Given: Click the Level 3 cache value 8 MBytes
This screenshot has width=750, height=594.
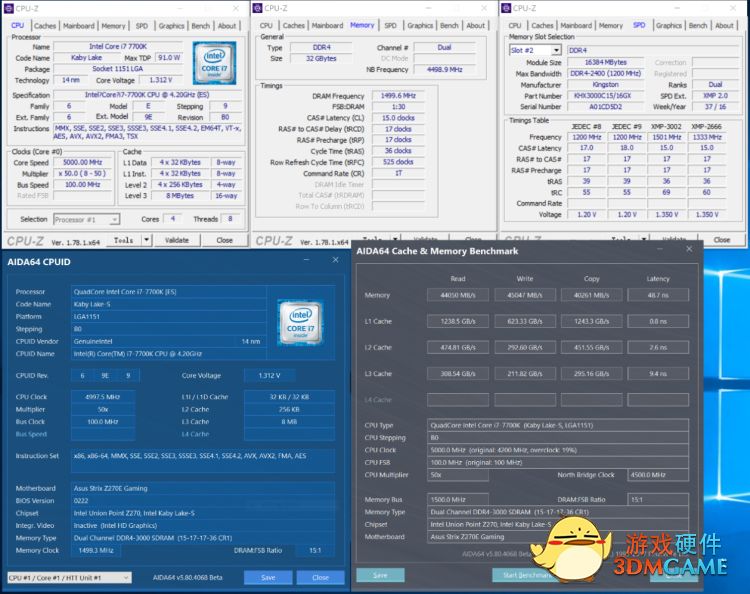Looking at the screenshot, I should coord(180,196).
